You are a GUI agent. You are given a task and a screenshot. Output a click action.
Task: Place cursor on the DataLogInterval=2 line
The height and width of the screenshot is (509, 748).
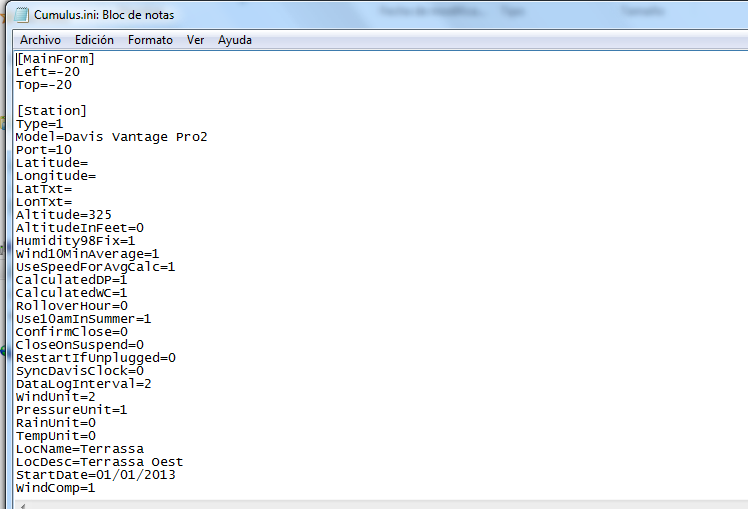[x=83, y=384]
